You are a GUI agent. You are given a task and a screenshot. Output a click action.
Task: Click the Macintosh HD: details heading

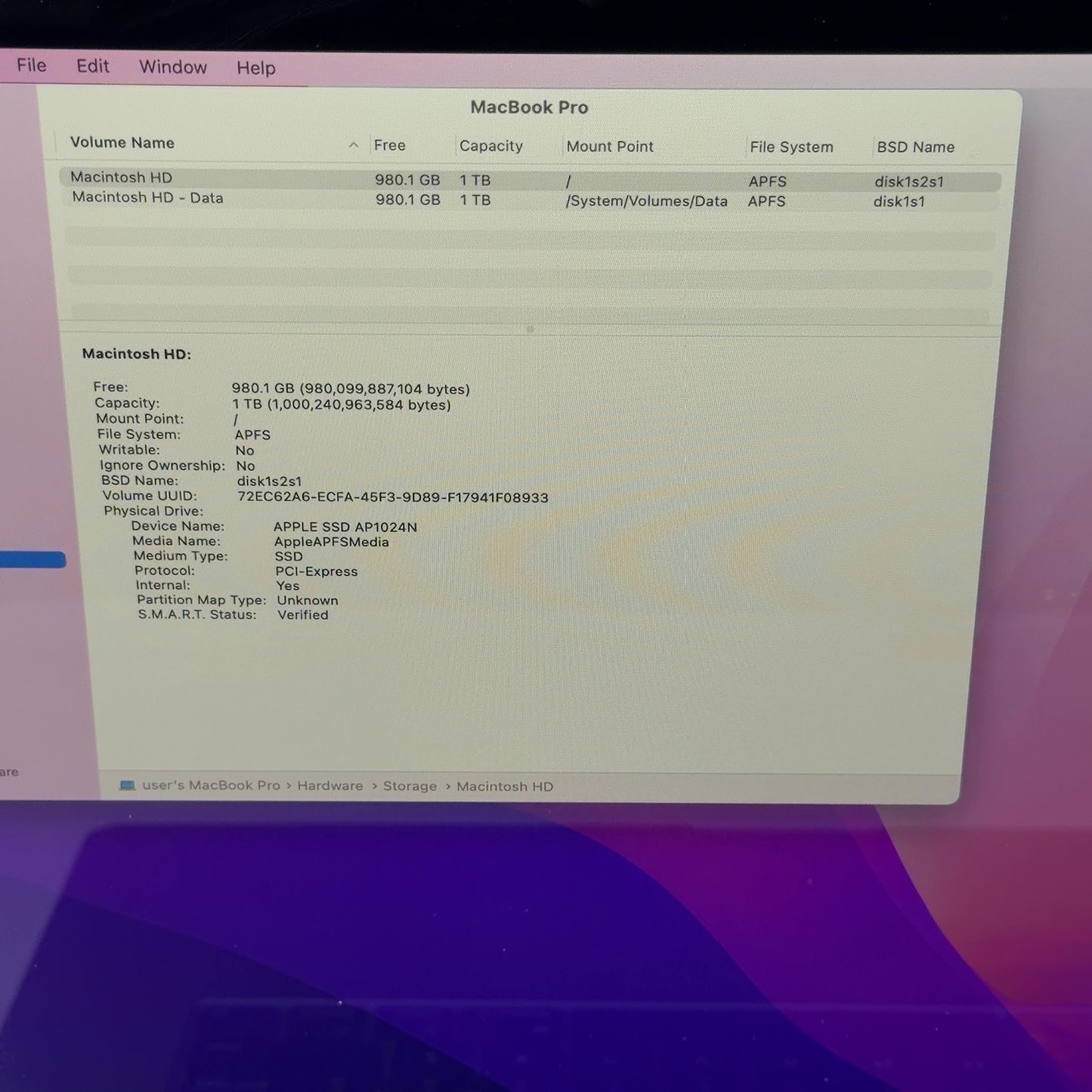click(x=137, y=354)
